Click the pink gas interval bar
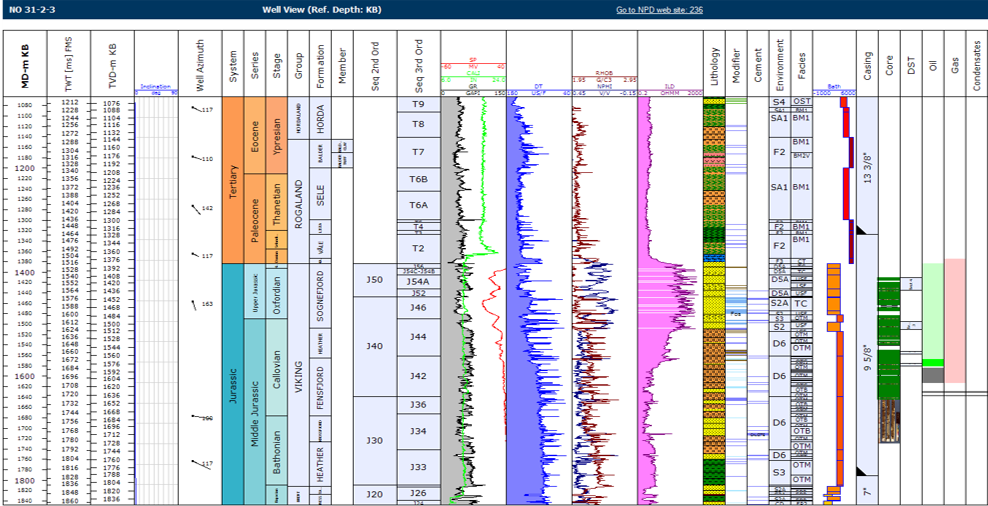Viewport: 988px width, 506px height. 954,320
